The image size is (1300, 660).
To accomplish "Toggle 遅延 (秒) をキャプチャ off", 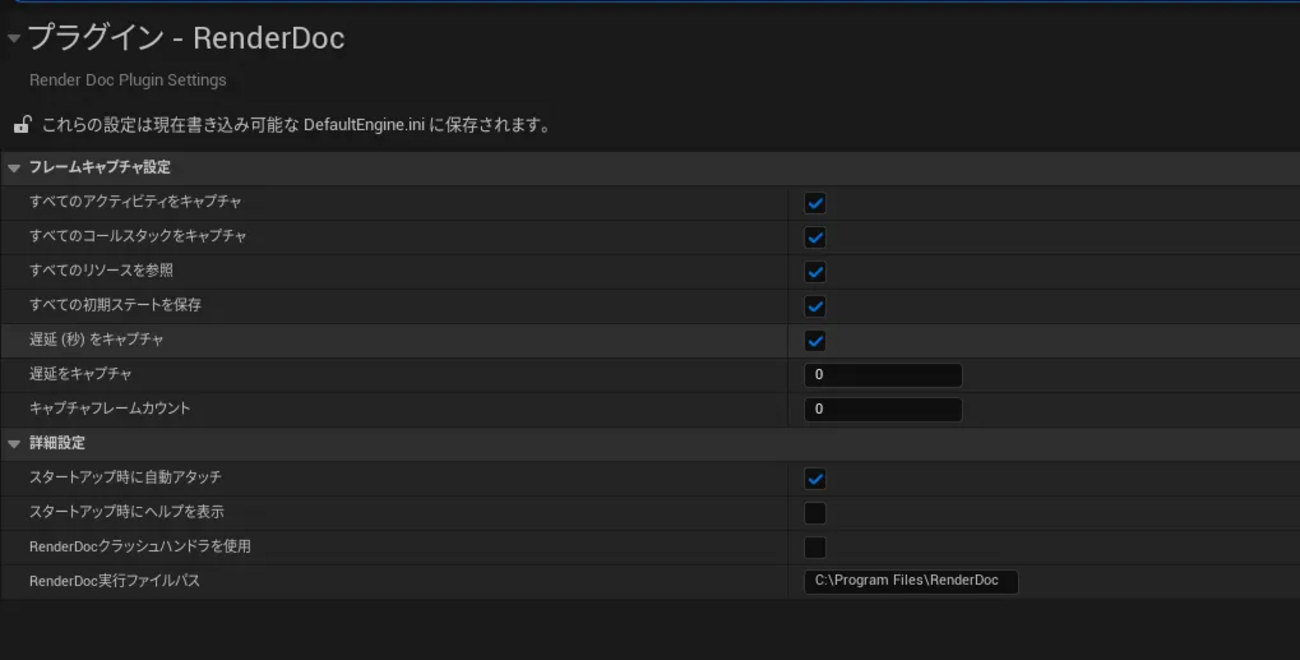I will pos(814,340).
